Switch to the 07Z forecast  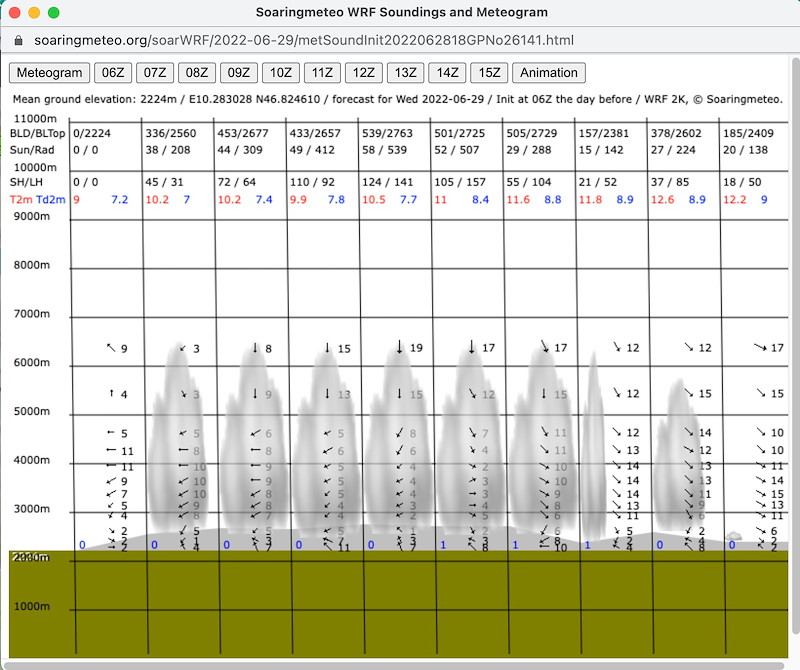(x=152, y=73)
